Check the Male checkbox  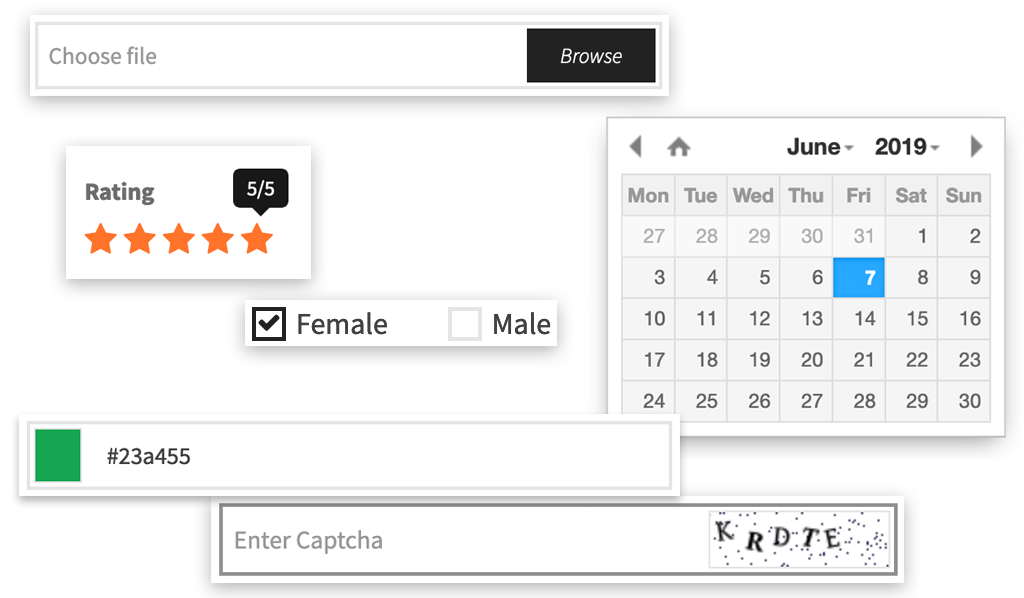[x=464, y=323]
